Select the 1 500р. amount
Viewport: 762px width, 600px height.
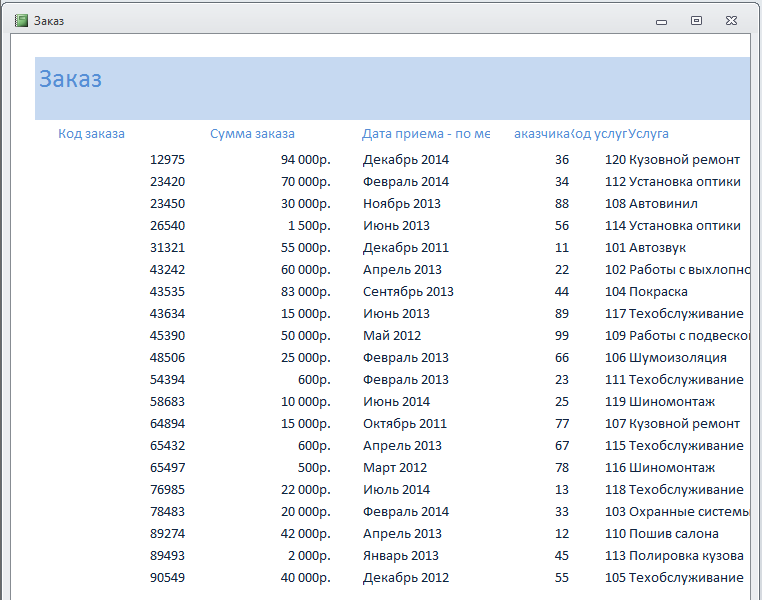pos(309,226)
